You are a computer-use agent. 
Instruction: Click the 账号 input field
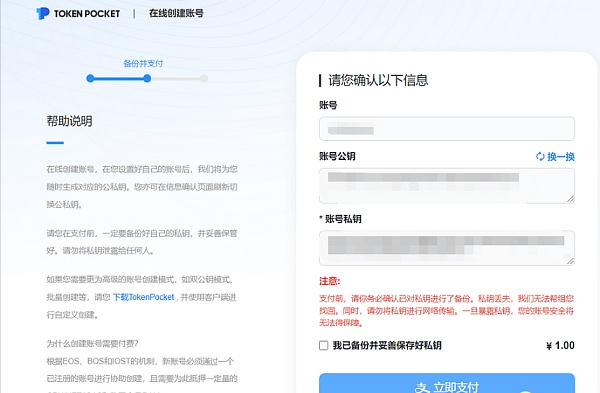[447, 129]
